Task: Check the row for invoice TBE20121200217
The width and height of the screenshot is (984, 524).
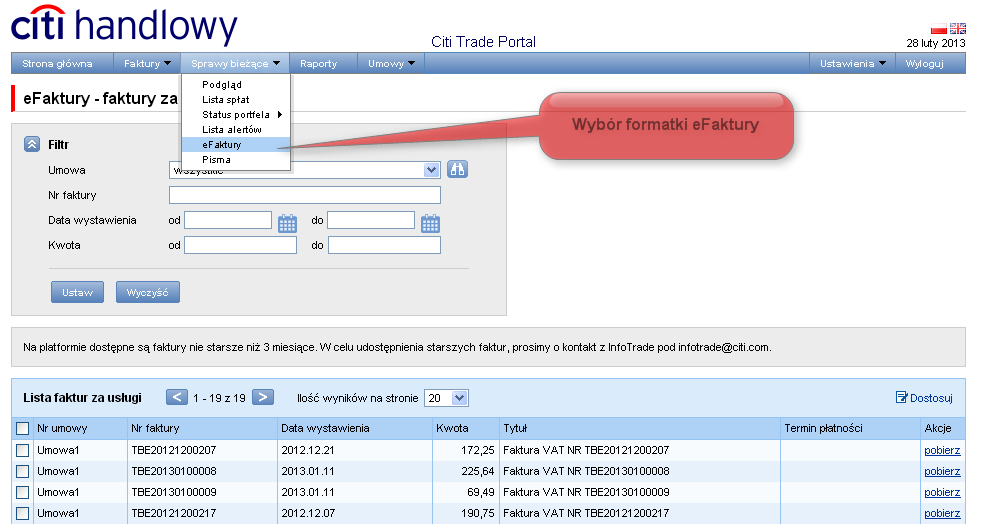Action: click(x=23, y=513)
